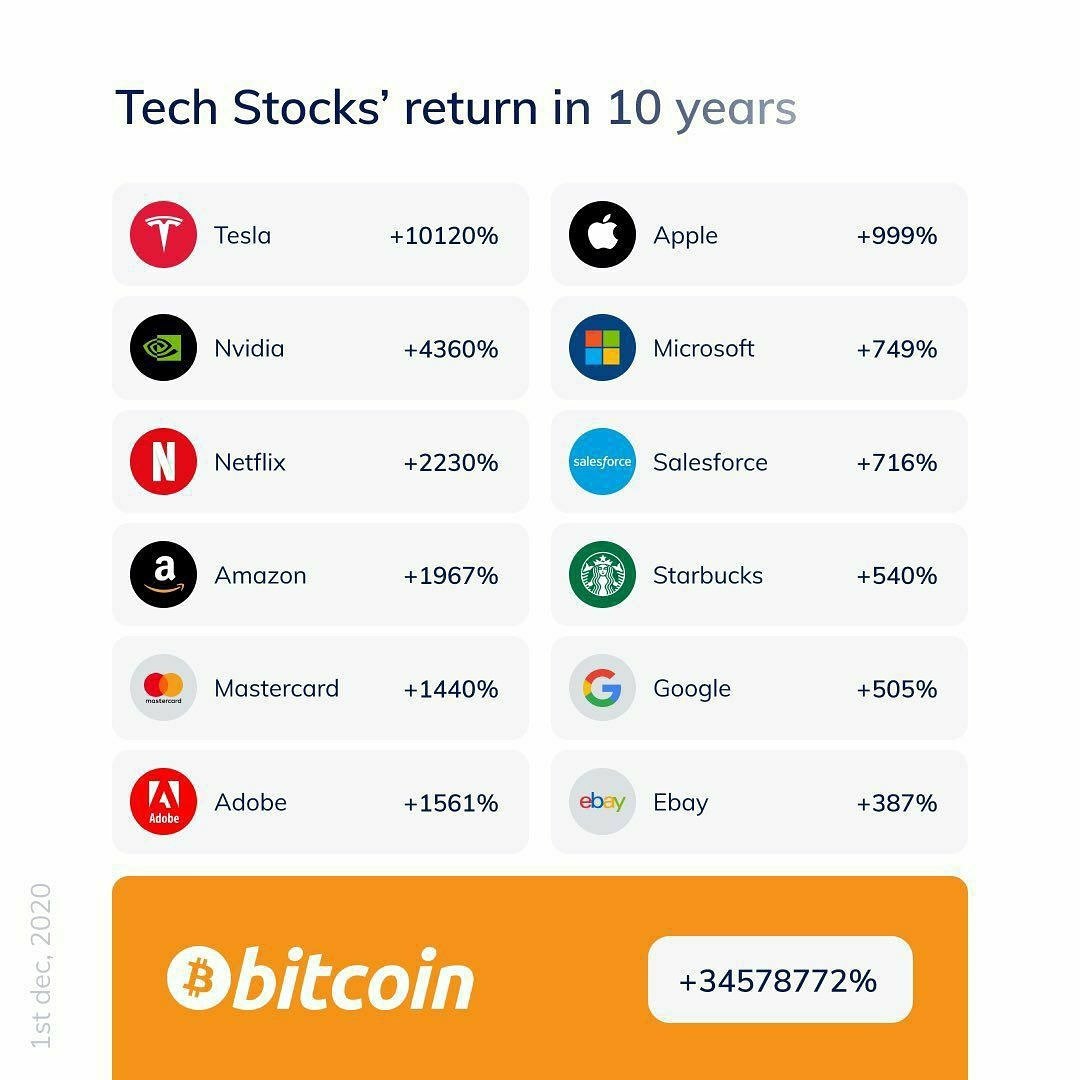Select the Mastercard logo icon
This screenshot has width=1080, height=1080.
click(163, 688)
